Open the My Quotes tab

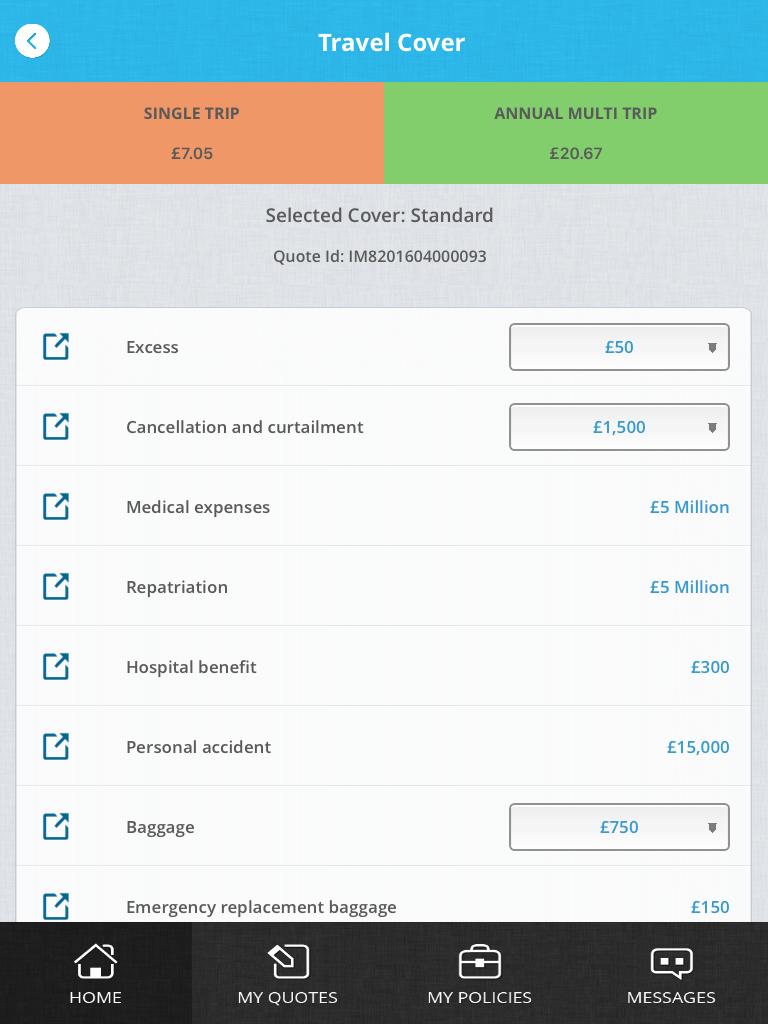pos(287,973)
